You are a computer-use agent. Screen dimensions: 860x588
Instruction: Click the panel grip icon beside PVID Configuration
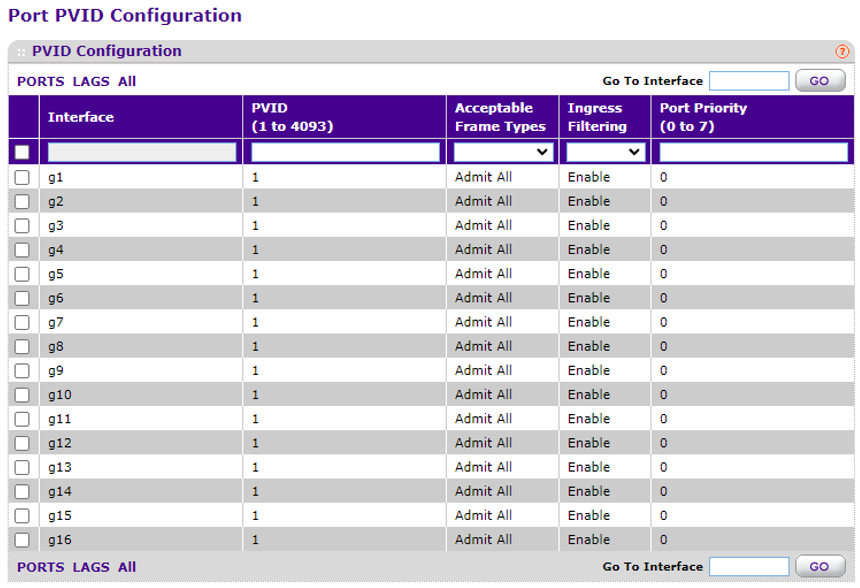click(x=21, y=51)
